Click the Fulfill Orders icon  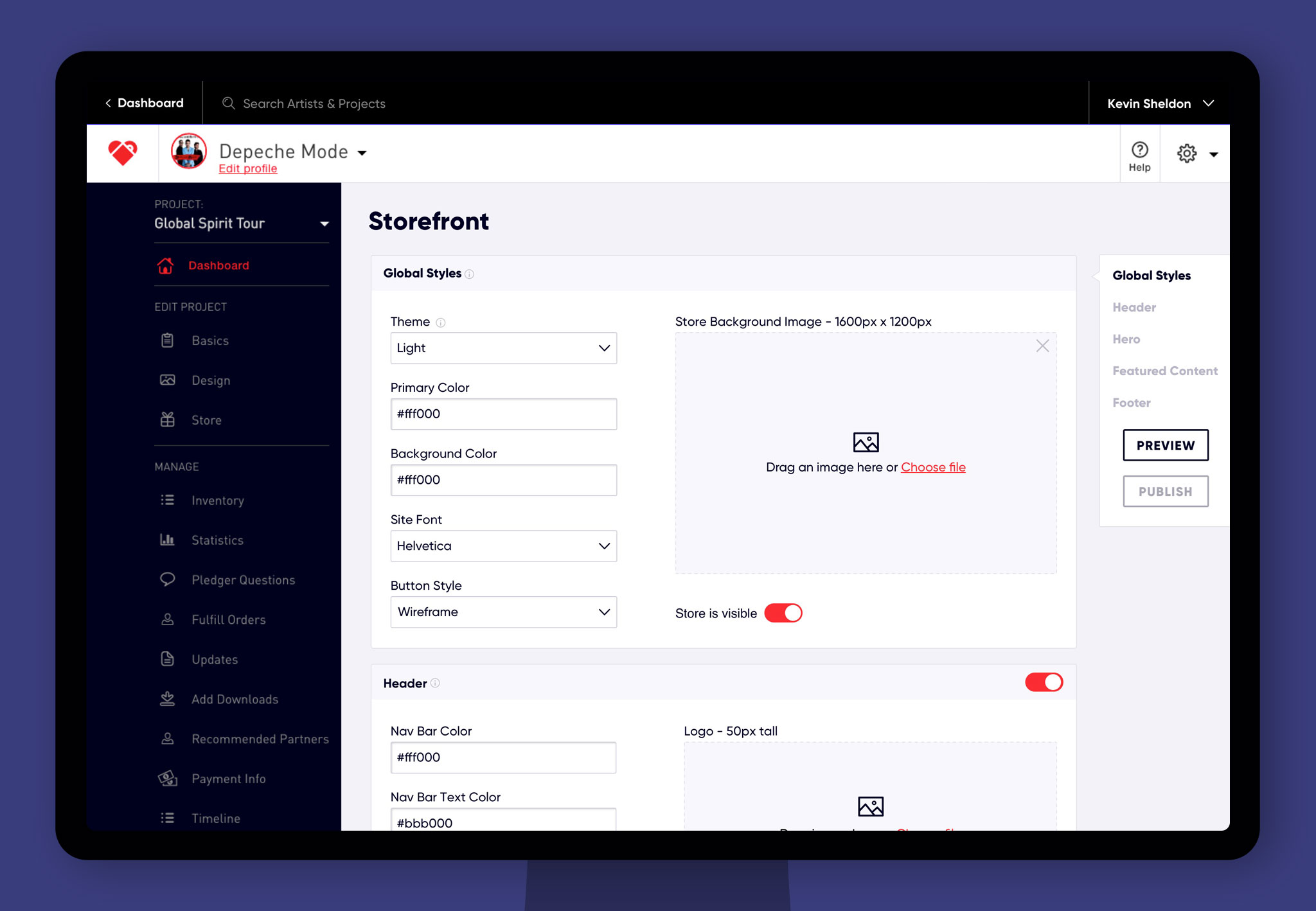click(x=166, y=619)
